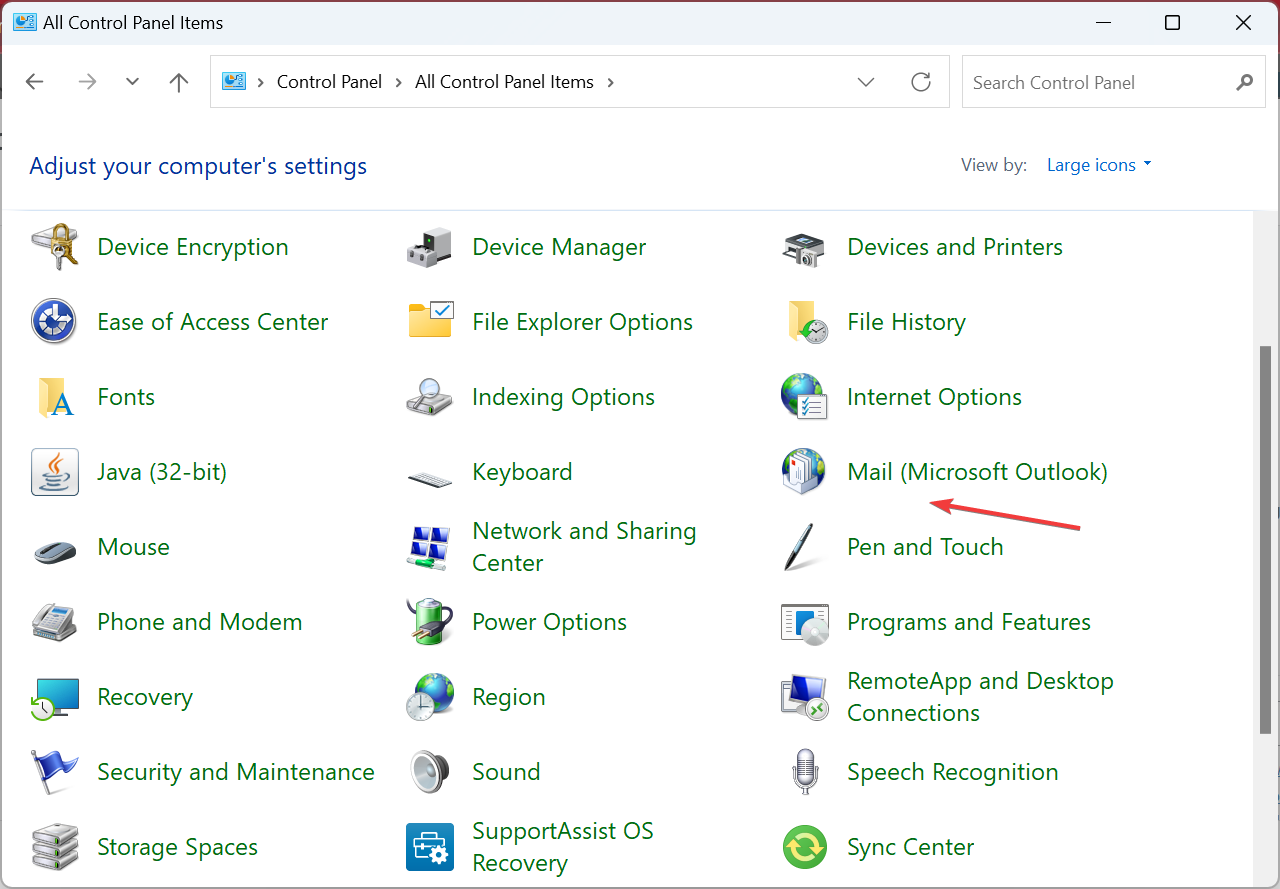1280x889 pixels.
Task: Open the Network and Sharing Center icon
Action: pyautogui.click(x=430, y=547)
